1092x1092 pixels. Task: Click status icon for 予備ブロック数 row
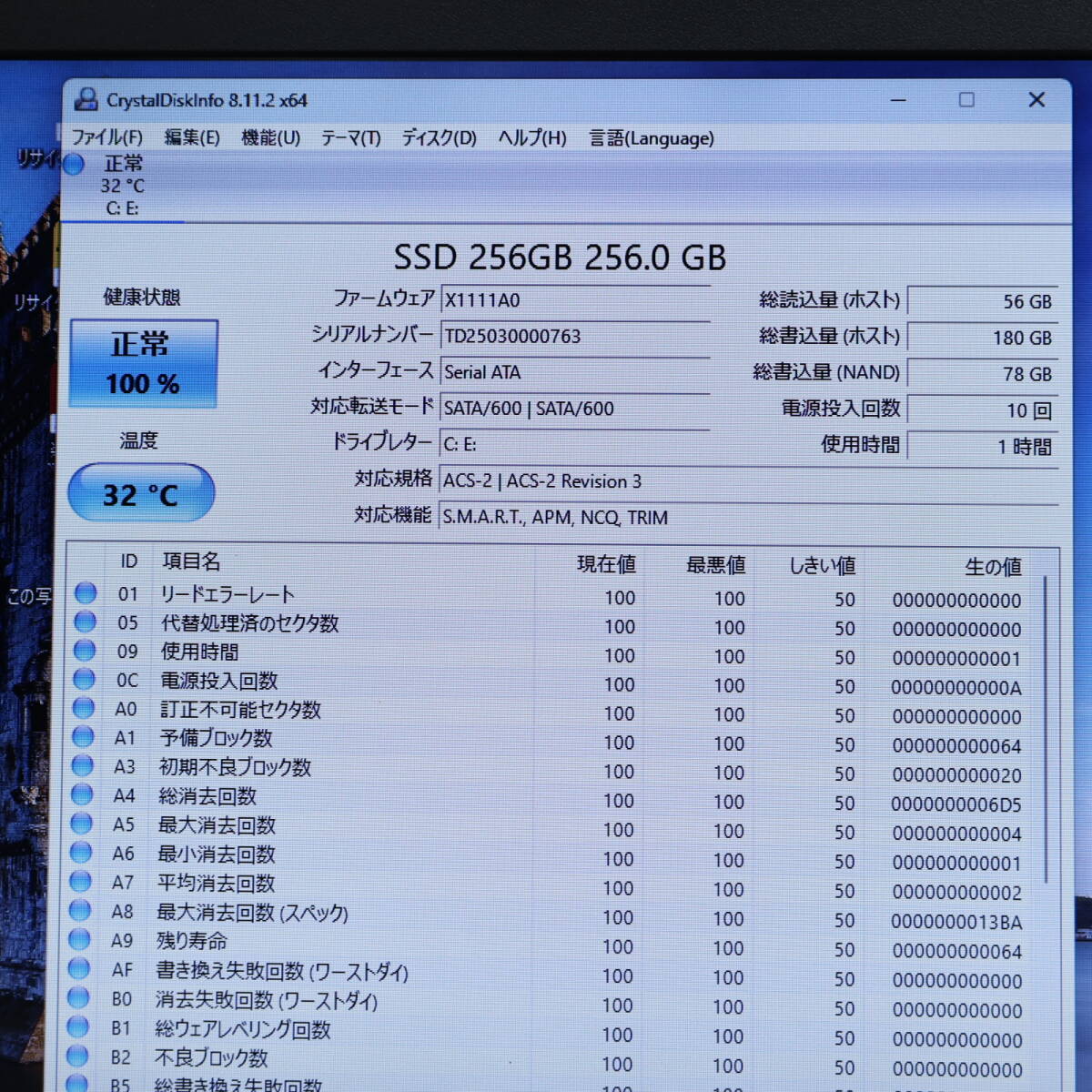(x=83, y=736)
